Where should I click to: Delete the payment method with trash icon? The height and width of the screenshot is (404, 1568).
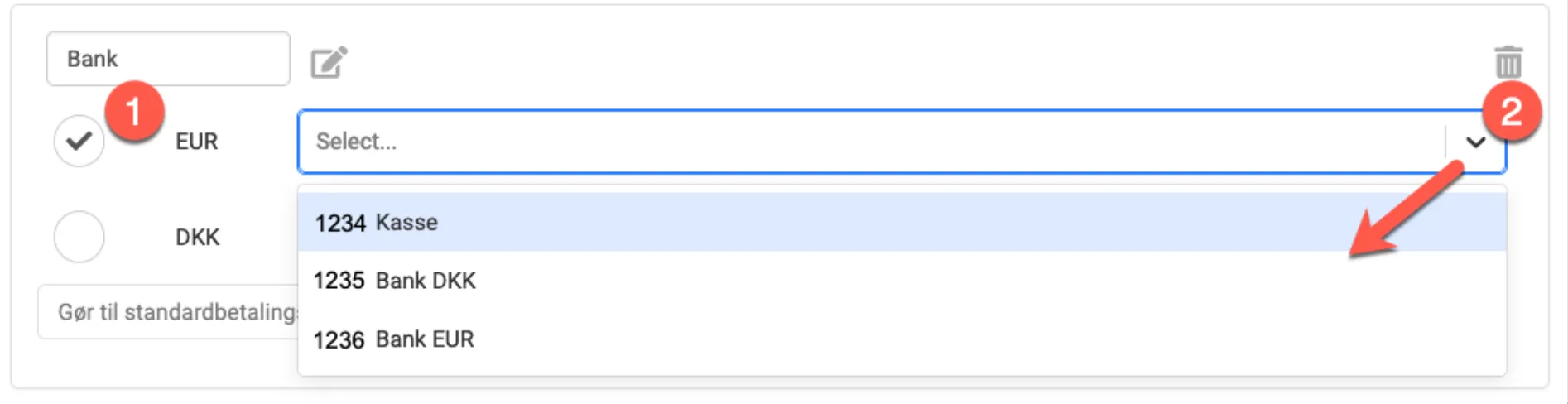1508,62
